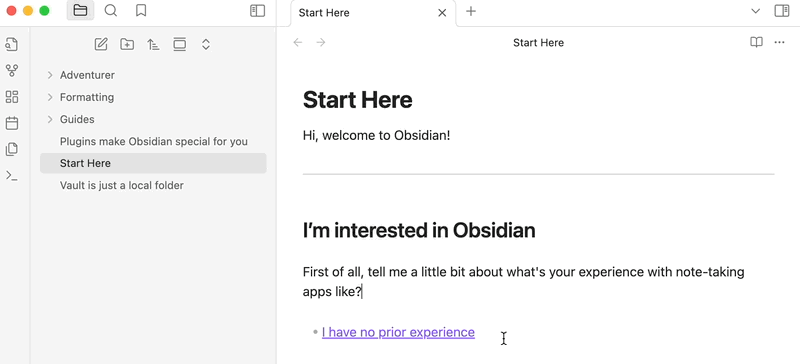Open graph view from the ribbon
This screenshot has width=800, height=364.
pos(12,71)
